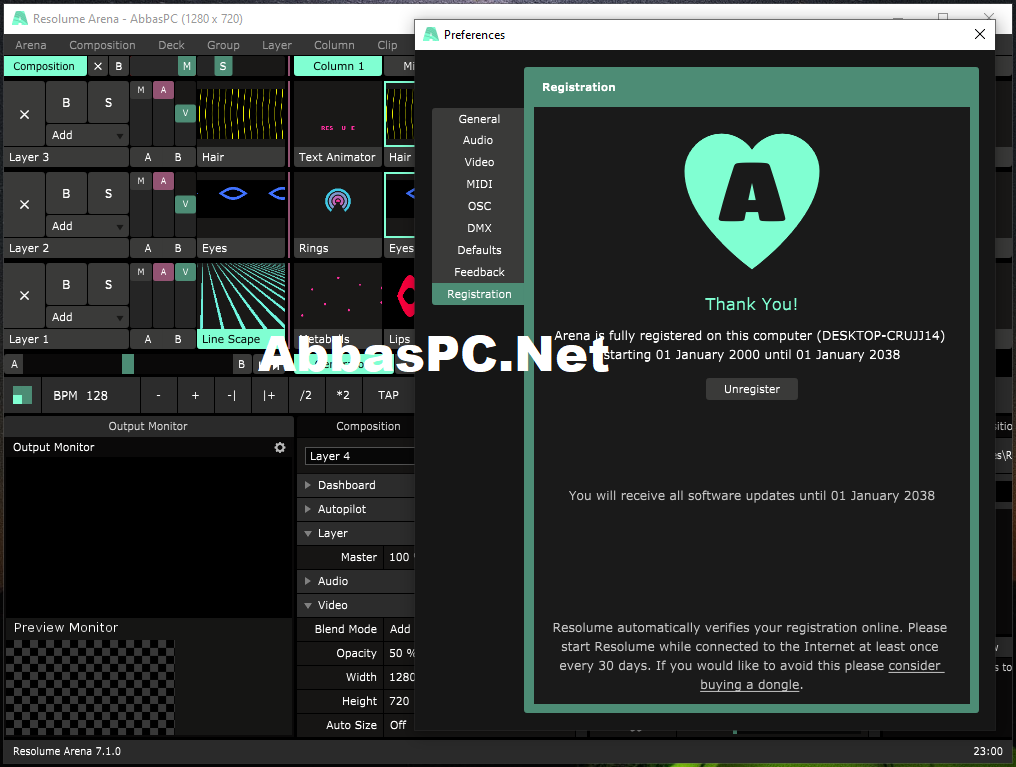
Task: Toggle Bypass B on Layer 2
Action: coord(66,193)
